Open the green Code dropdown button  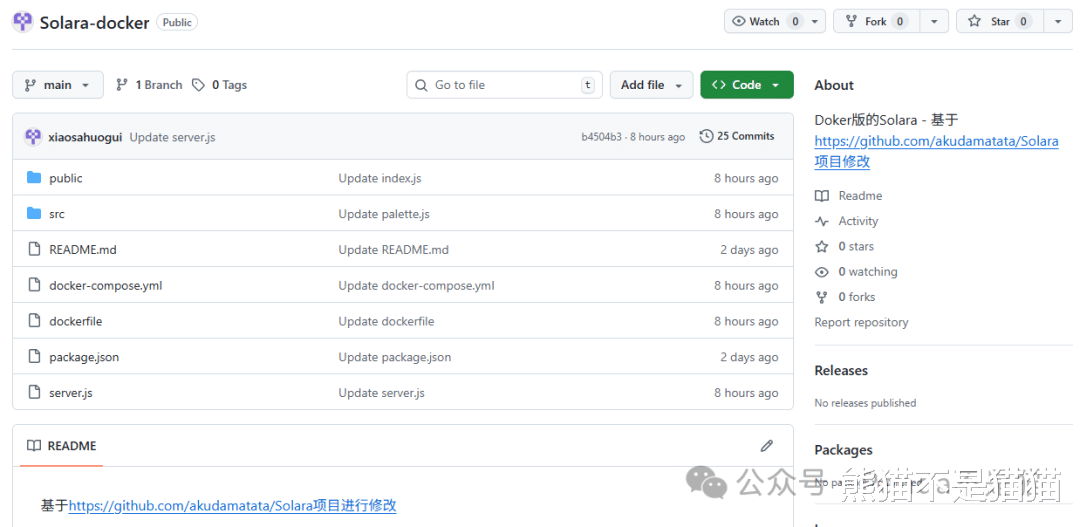pos(747,85)
